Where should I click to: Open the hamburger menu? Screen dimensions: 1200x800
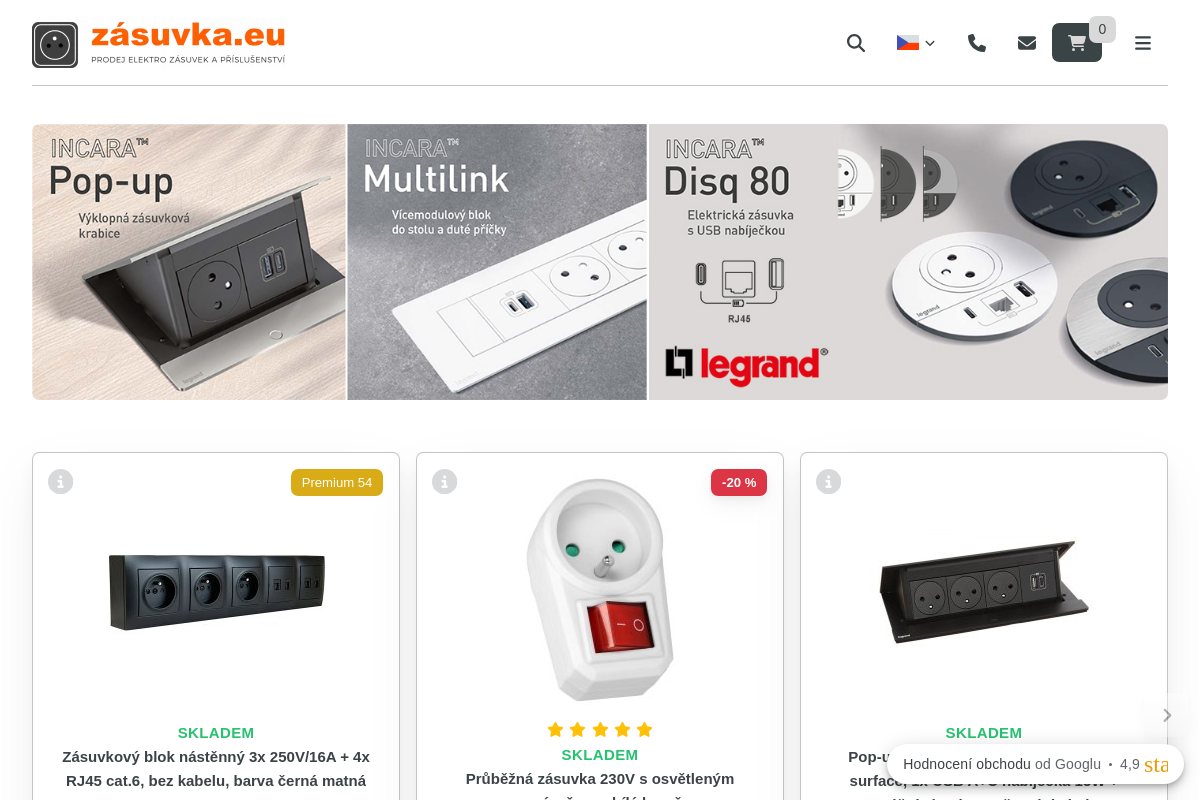1143,43
